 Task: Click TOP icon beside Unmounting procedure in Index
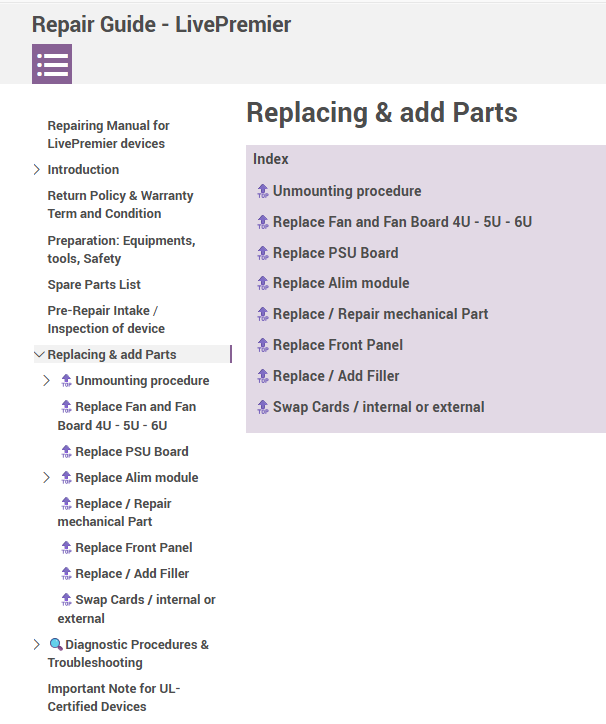[x=263, y=191]
